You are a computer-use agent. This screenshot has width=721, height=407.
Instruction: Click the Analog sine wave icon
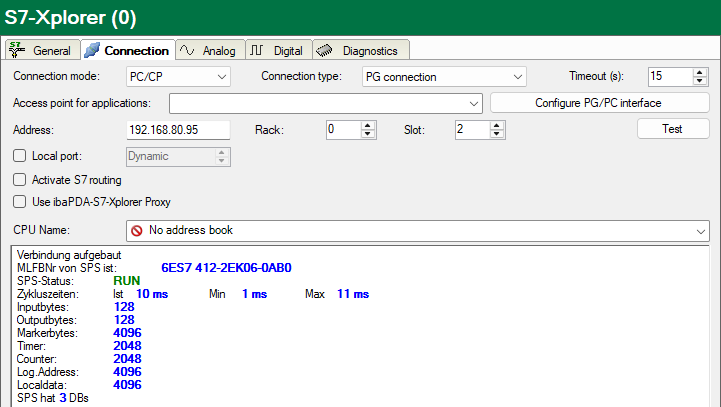pyautogui.click(x=187, y=50)
